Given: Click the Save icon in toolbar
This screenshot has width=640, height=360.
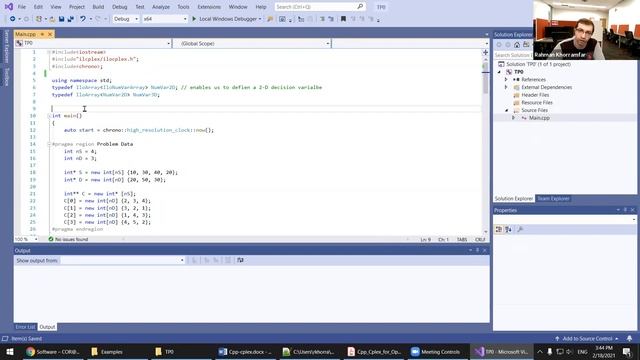Looking at the screenshot, I should 62,19.
